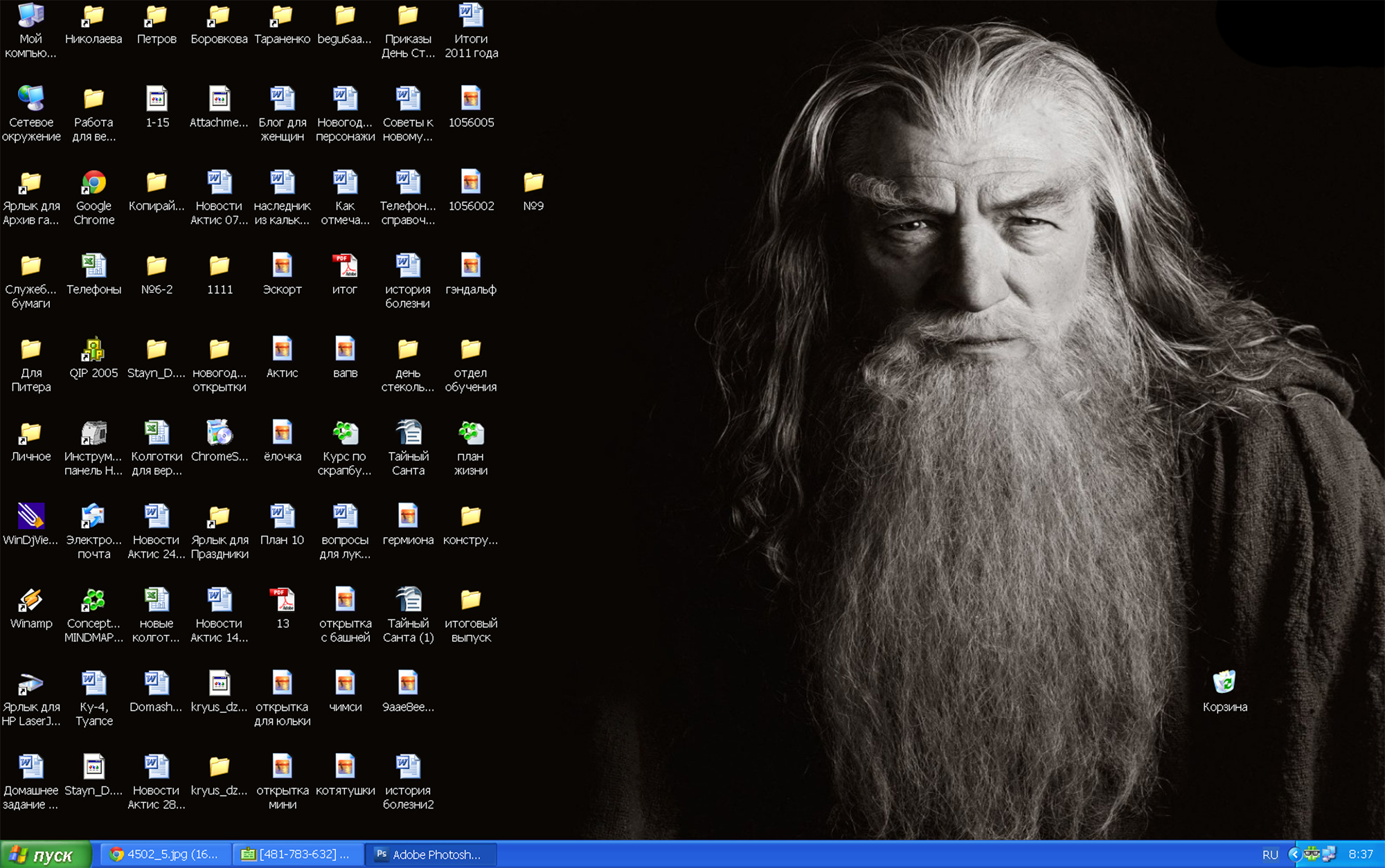Click the RU language indicator
This screenshot has height=868, width=1385.
coord(1270,855)
